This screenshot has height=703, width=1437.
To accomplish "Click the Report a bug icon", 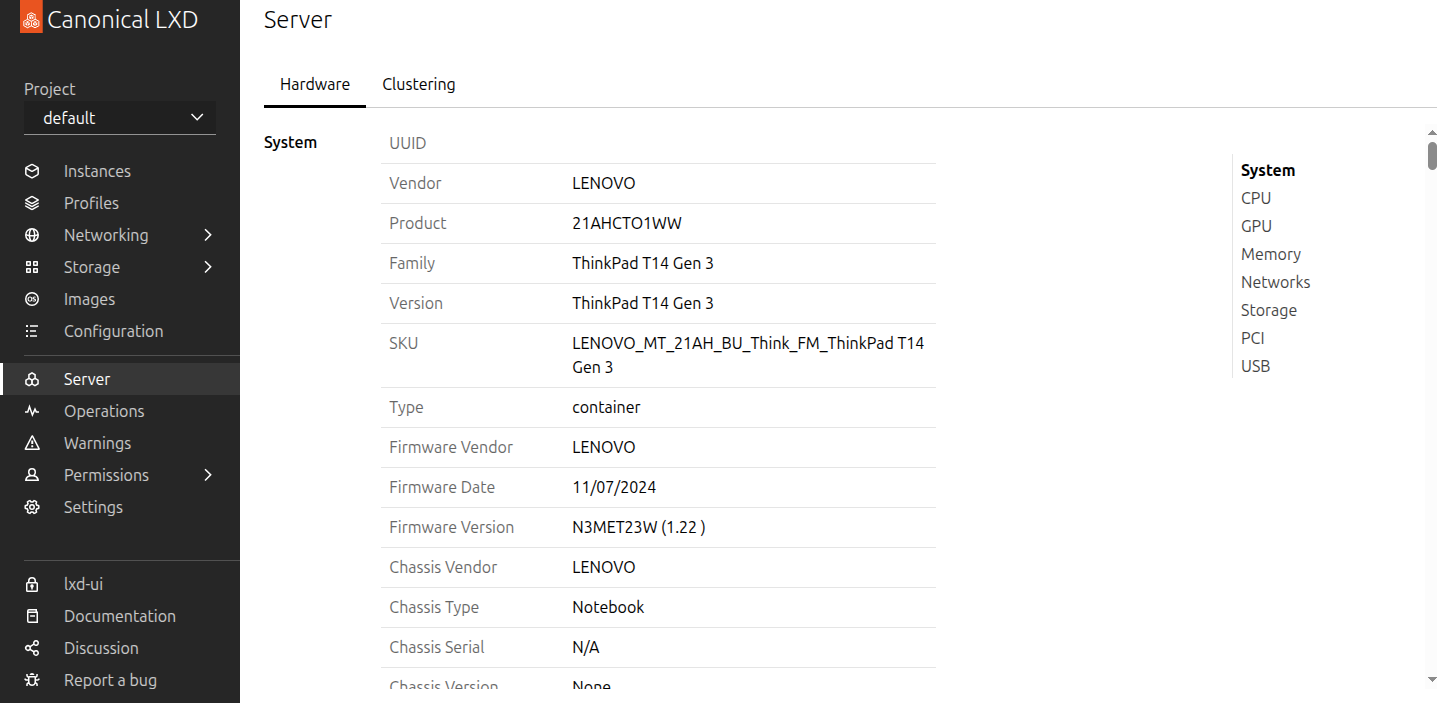I will [32, 680].
